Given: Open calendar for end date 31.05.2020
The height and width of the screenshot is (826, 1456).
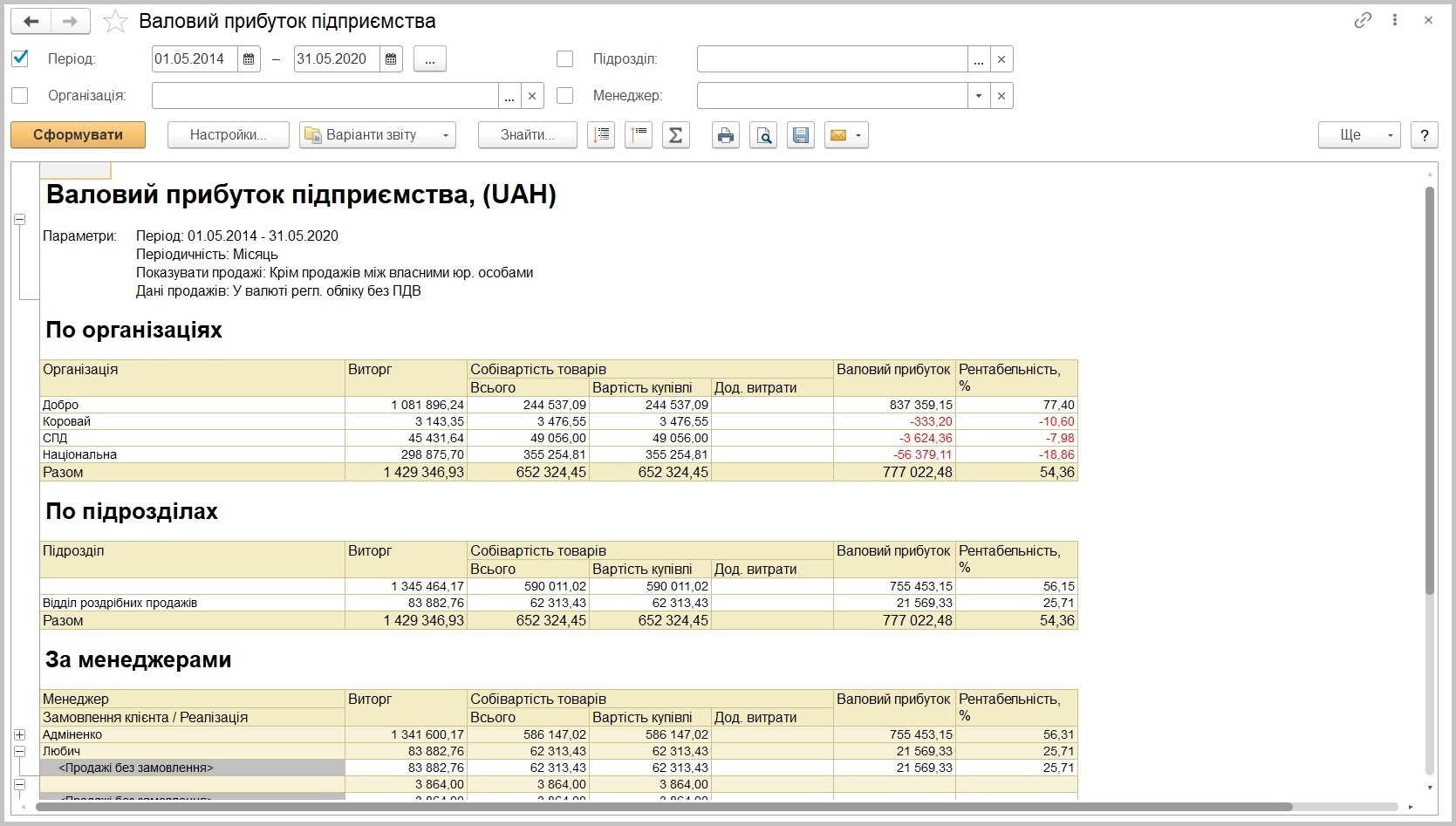Looking at the screenshot, I should pyautogui.click(x=391, y=59).
